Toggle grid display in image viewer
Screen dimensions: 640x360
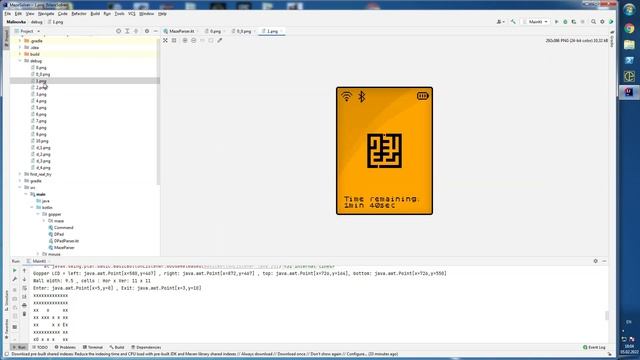(x=174, y=40)
